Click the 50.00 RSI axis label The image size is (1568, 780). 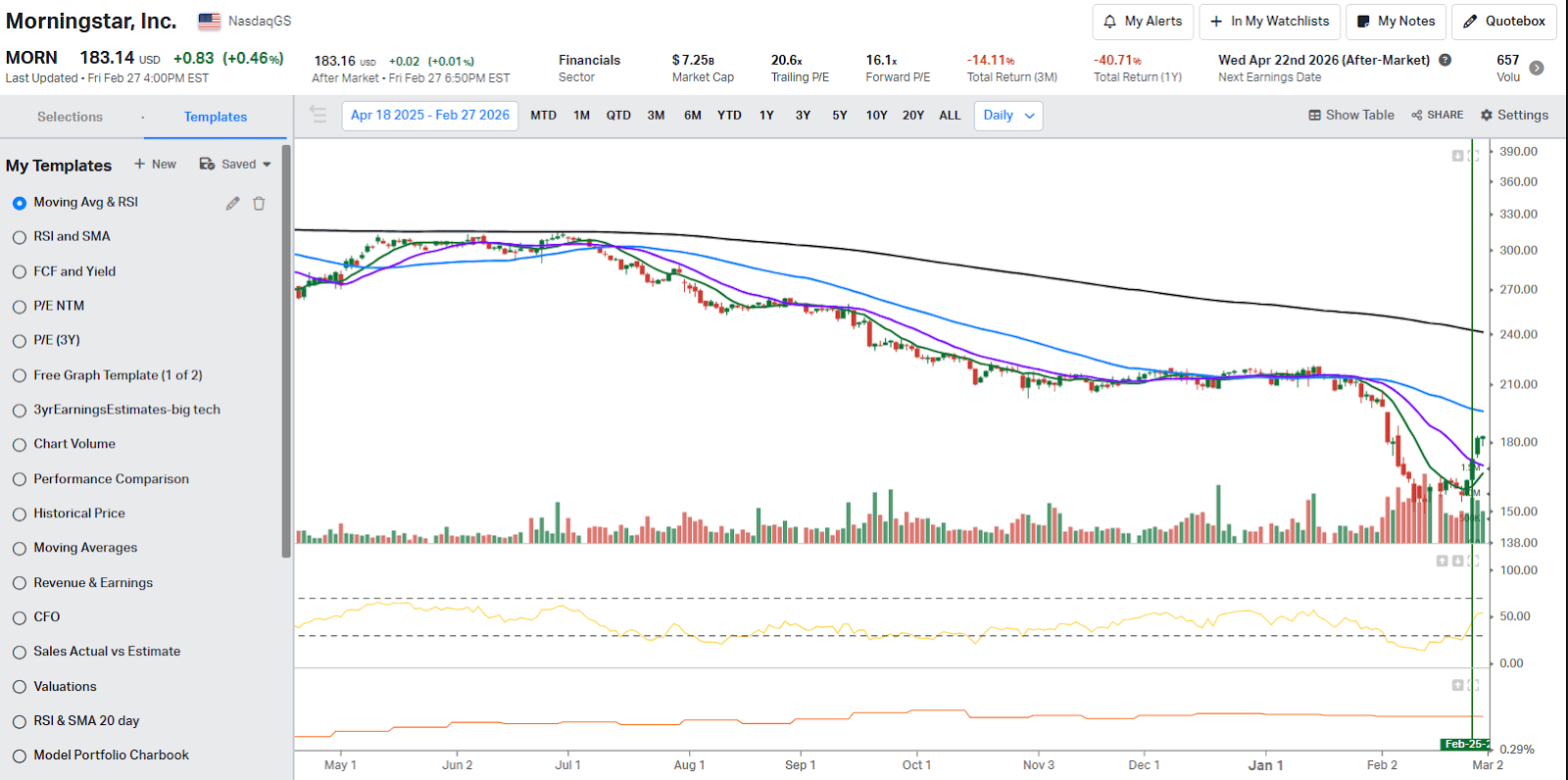tap(1515, 616)
